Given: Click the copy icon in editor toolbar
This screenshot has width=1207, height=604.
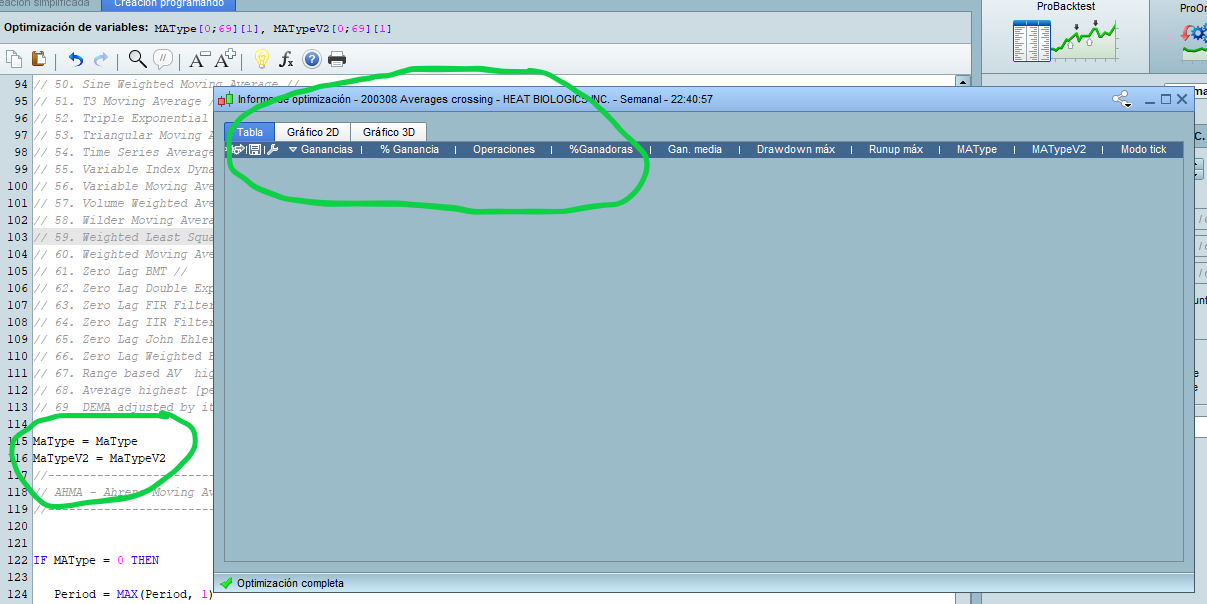Looking at the screenshot, I should [x=14, y=59].
